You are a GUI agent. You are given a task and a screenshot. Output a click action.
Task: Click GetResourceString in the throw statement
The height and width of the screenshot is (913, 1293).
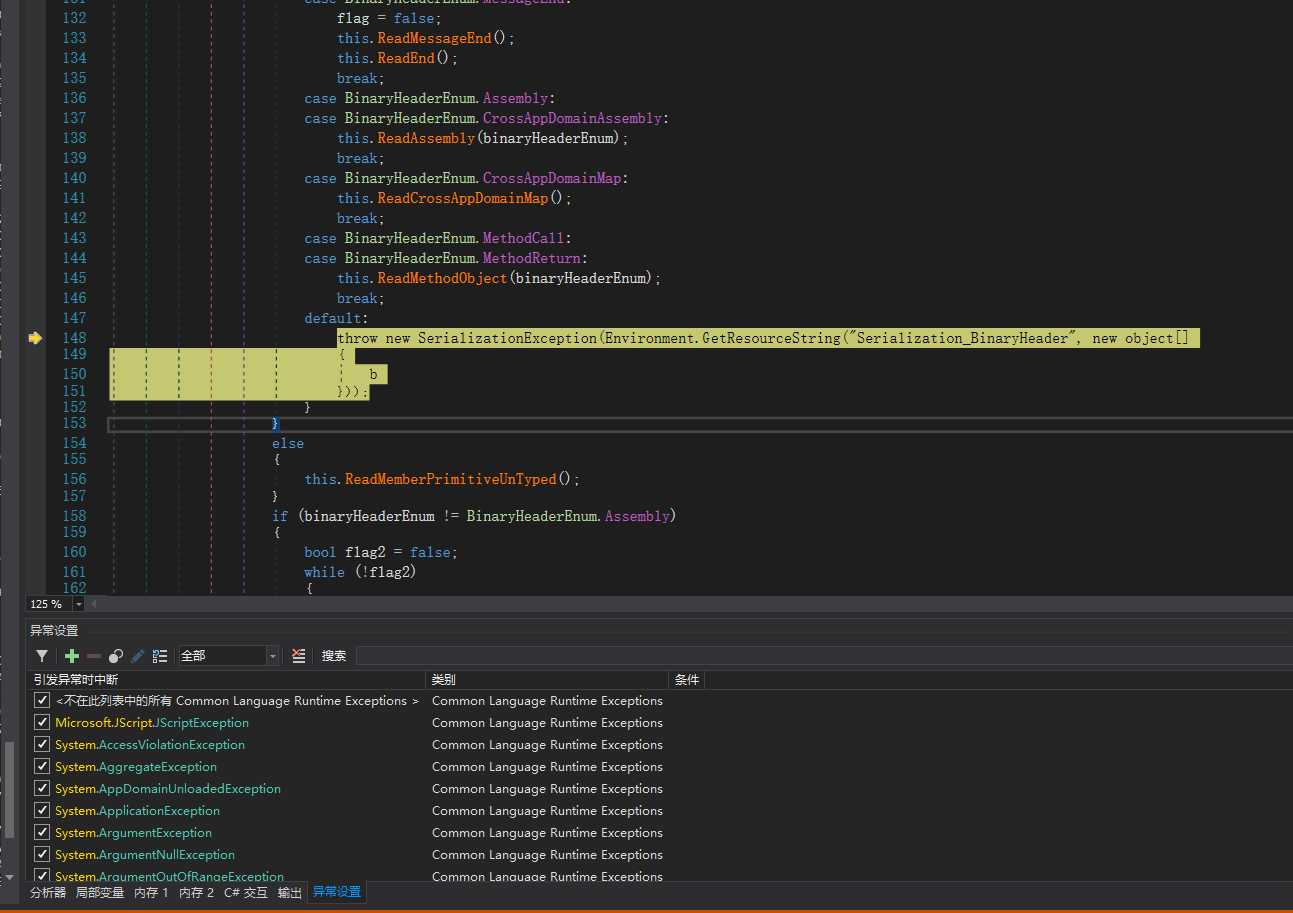771,338
